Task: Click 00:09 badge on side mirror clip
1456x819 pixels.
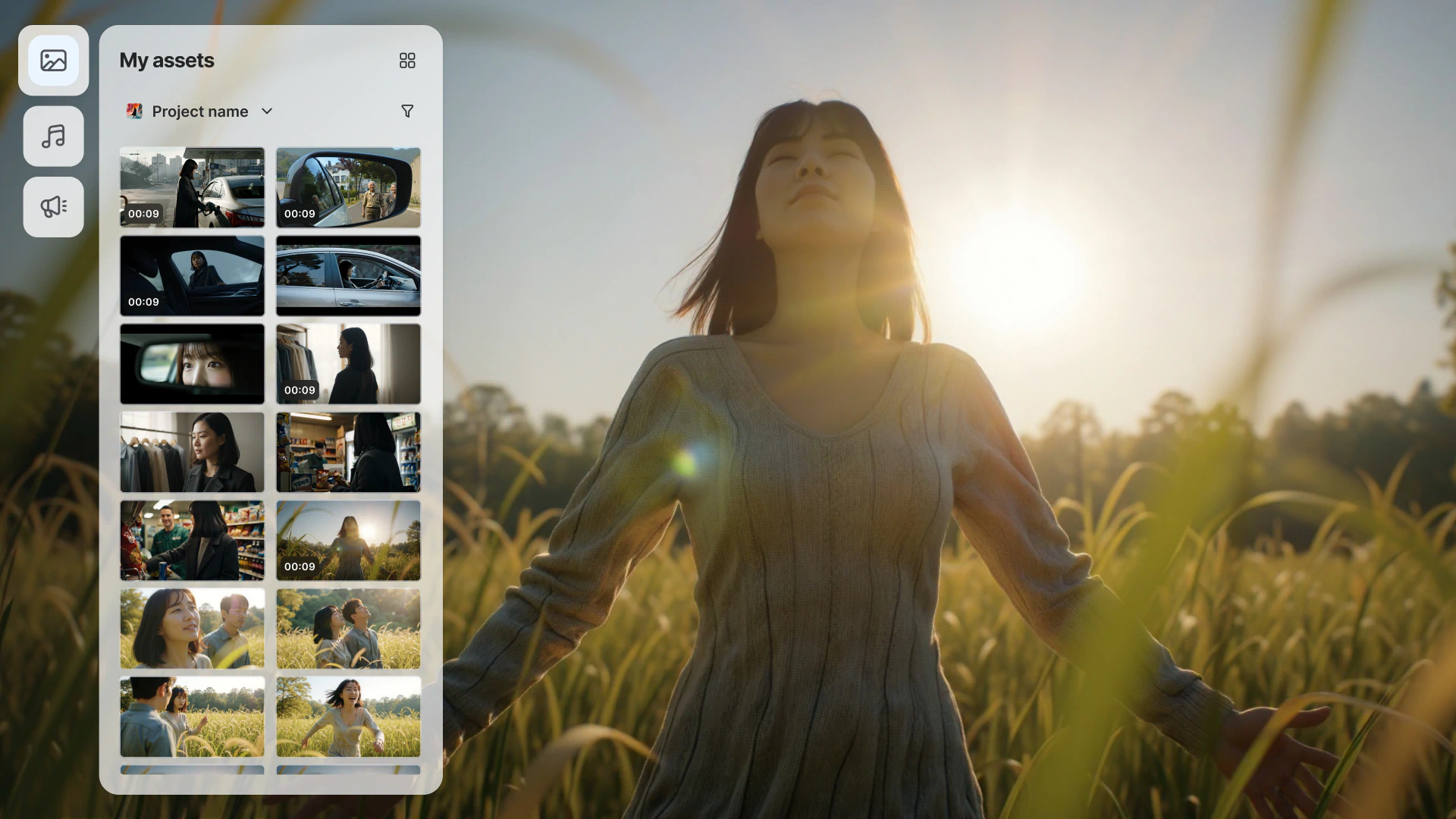Action: point(300,214)
